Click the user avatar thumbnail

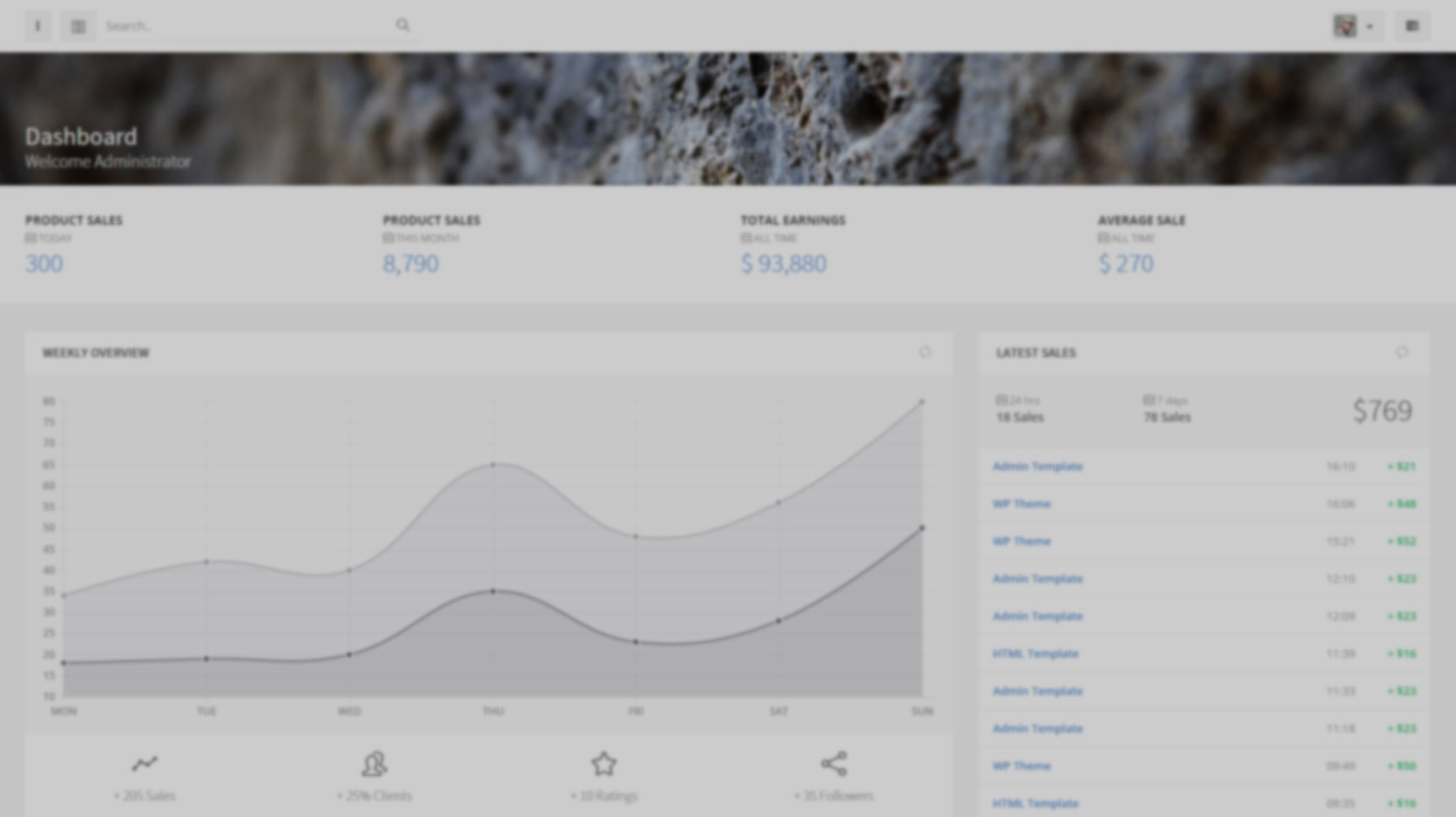point(1345,26)
